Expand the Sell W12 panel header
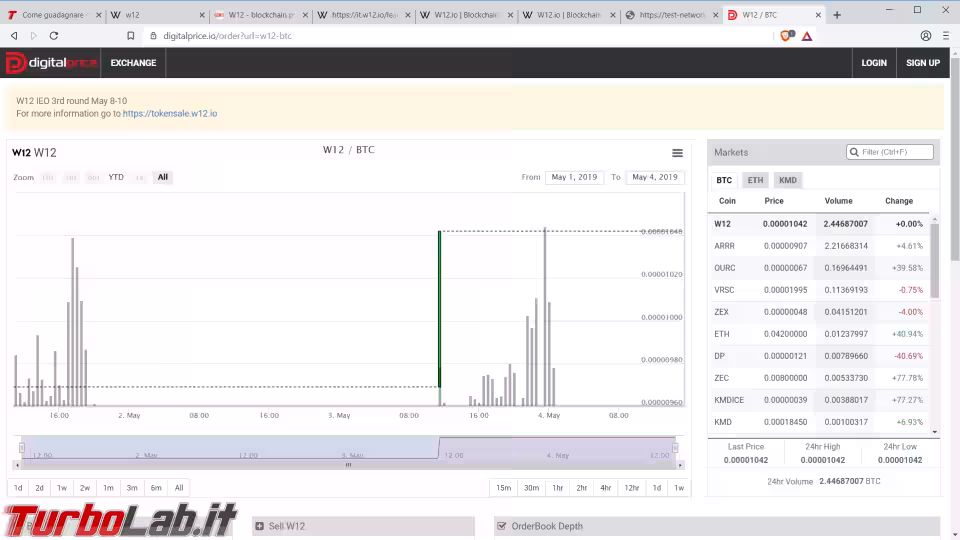Image resolution: width=960 pixels, height=540 pixels. click(363, 526)
